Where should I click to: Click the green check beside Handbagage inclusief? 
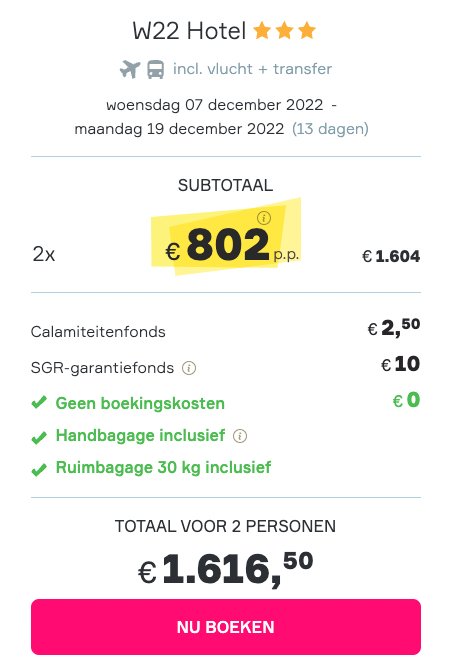[x=39, y=437]
